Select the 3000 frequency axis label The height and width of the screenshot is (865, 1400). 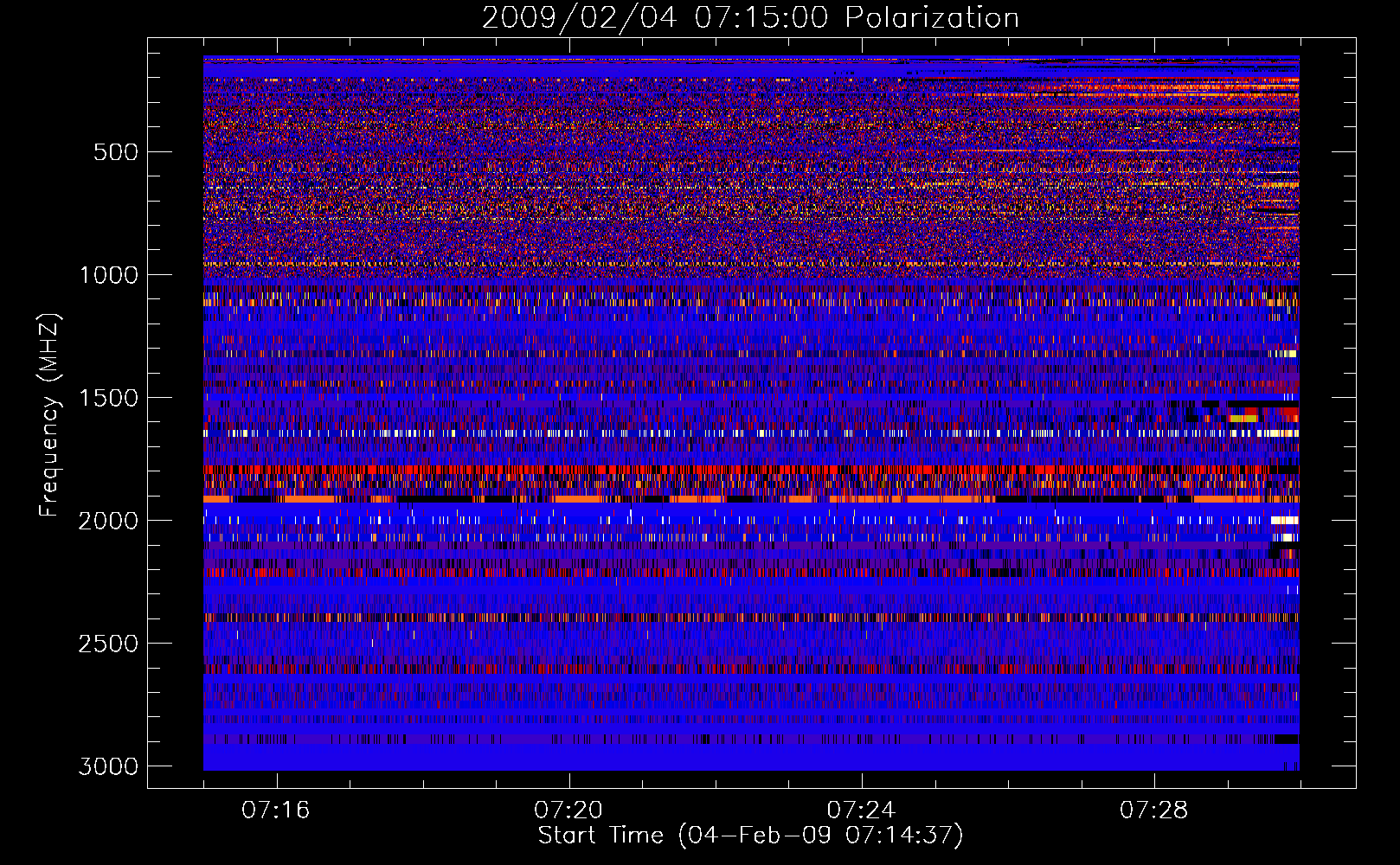point(109,767)
